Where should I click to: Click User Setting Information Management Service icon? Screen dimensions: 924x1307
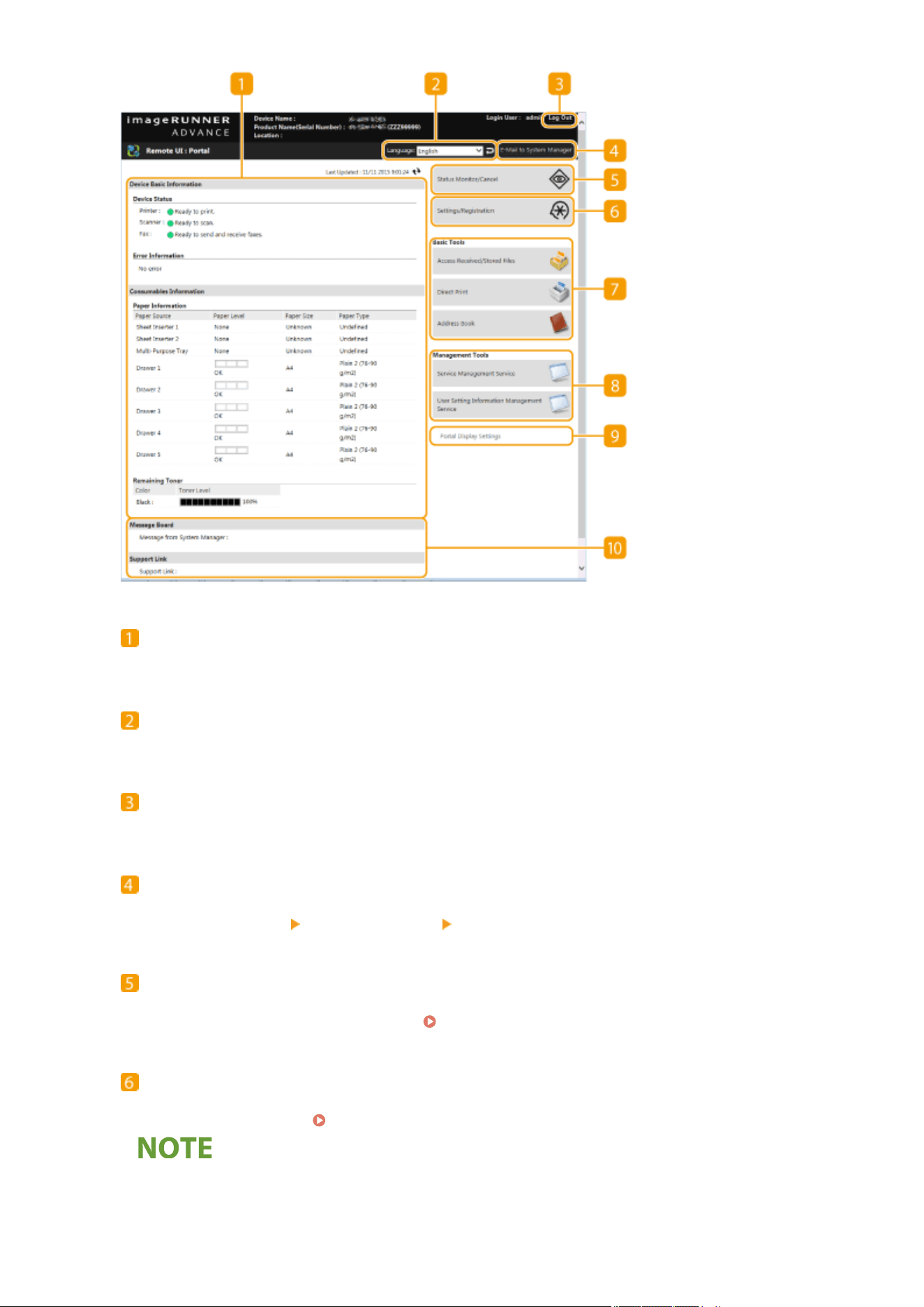click(559, 404)
